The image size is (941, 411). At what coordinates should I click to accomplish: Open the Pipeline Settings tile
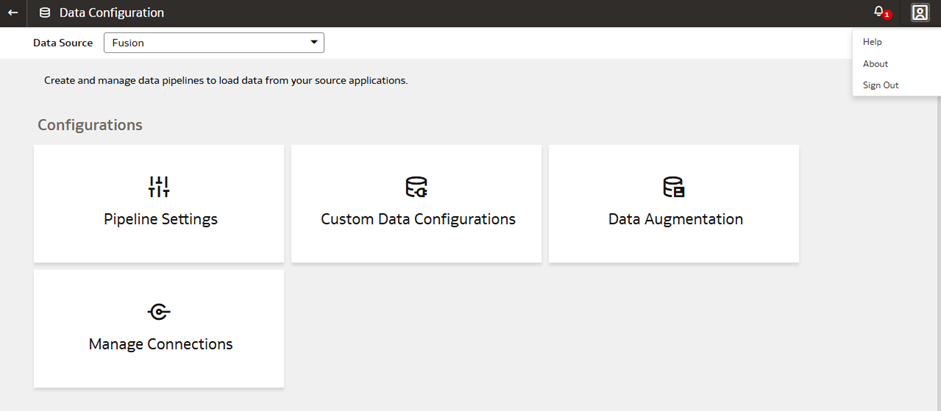tap(159, 203)
